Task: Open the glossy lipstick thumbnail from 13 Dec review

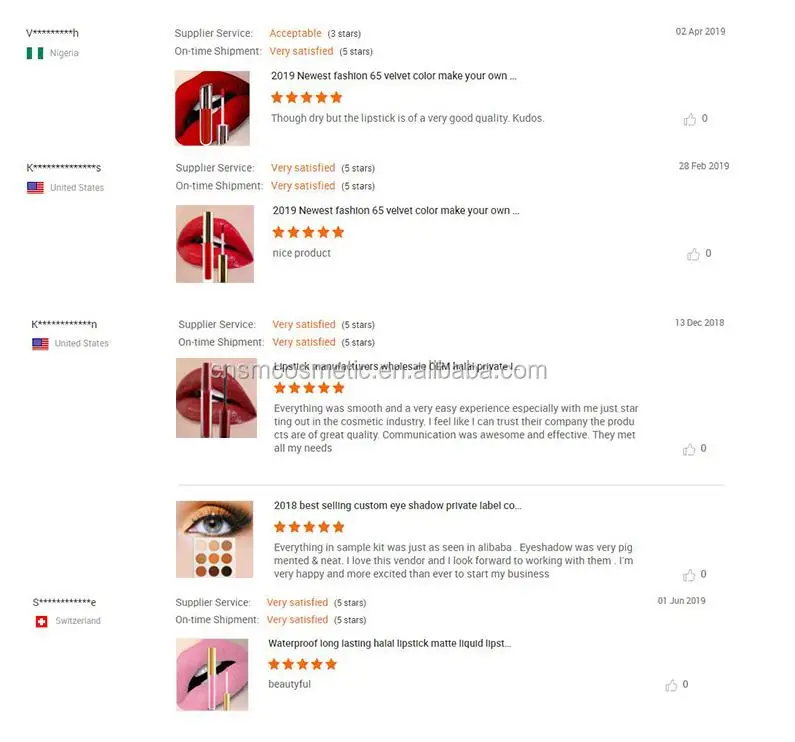Action: pos(216,398)
